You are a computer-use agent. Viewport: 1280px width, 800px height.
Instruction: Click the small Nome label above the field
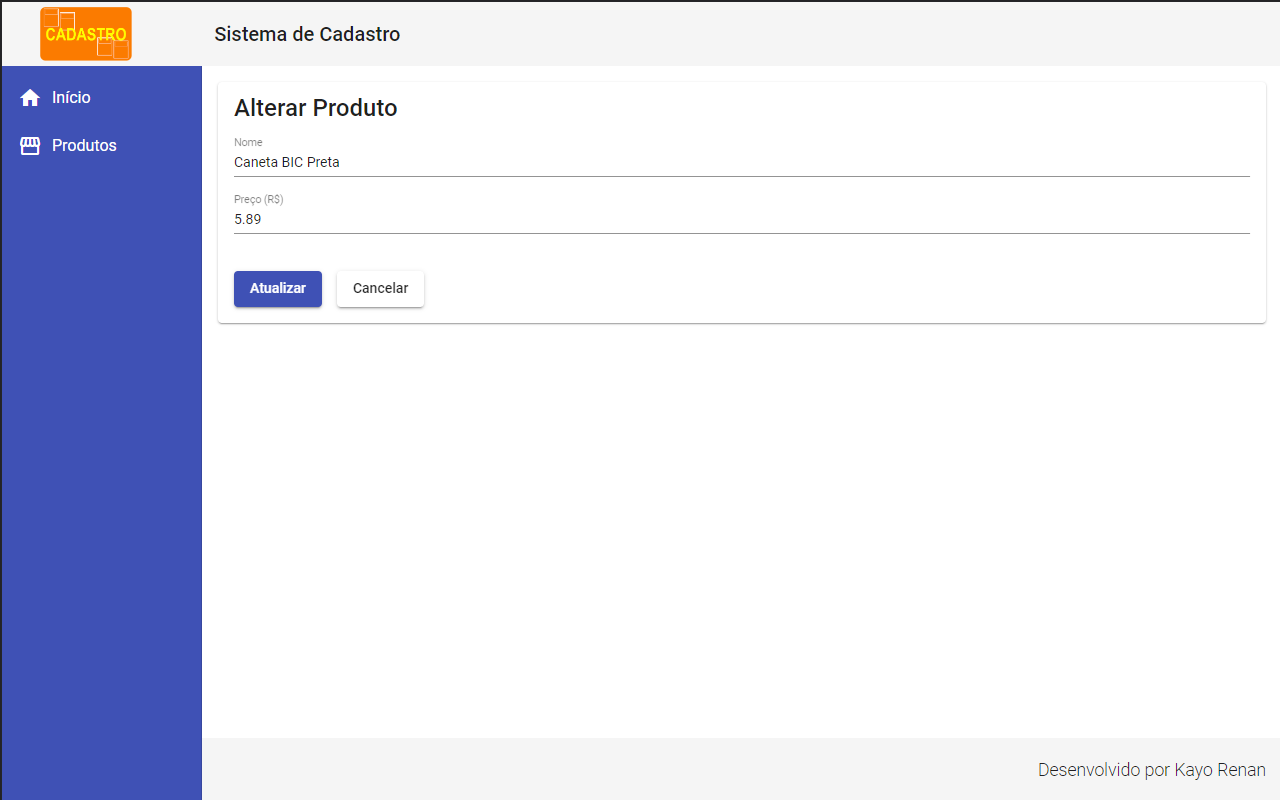click(248, 142)
